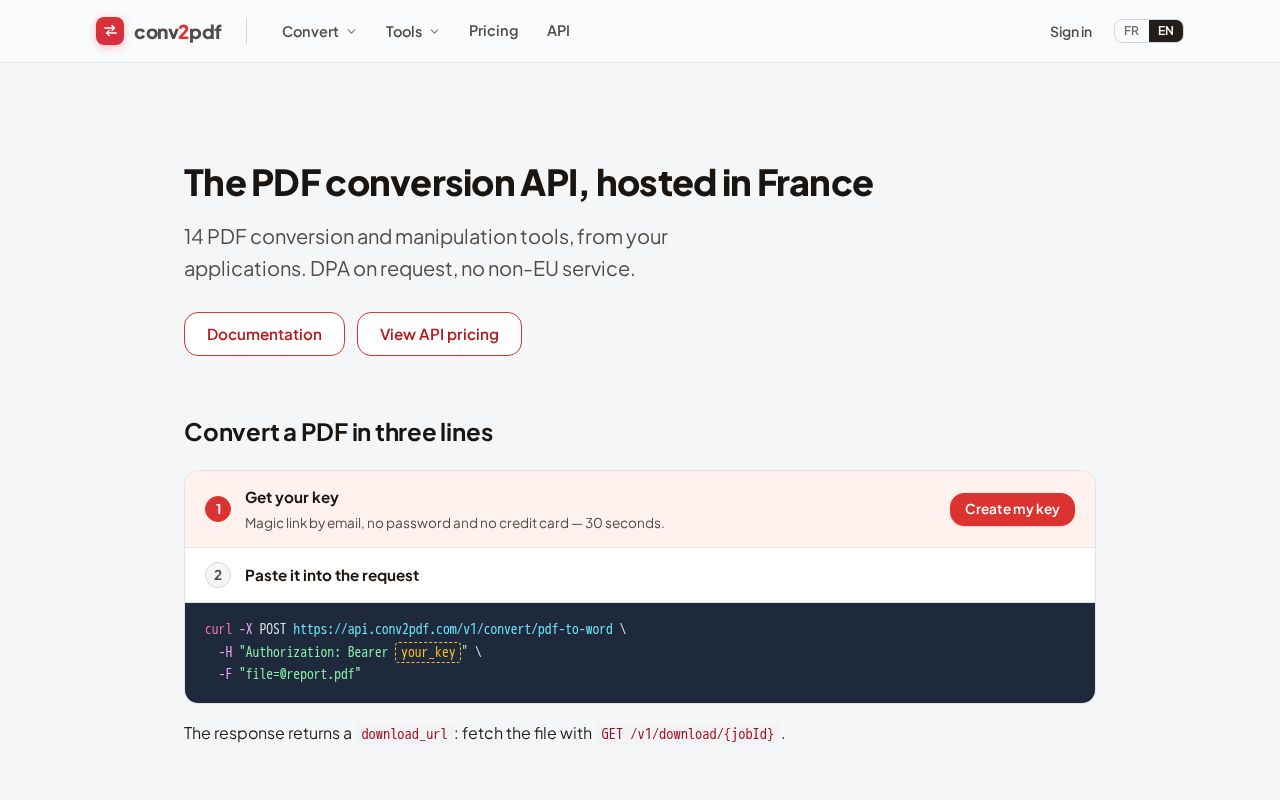
Task: Click View API pricing button
Action: pyautogui.click(x=439, y=334)
